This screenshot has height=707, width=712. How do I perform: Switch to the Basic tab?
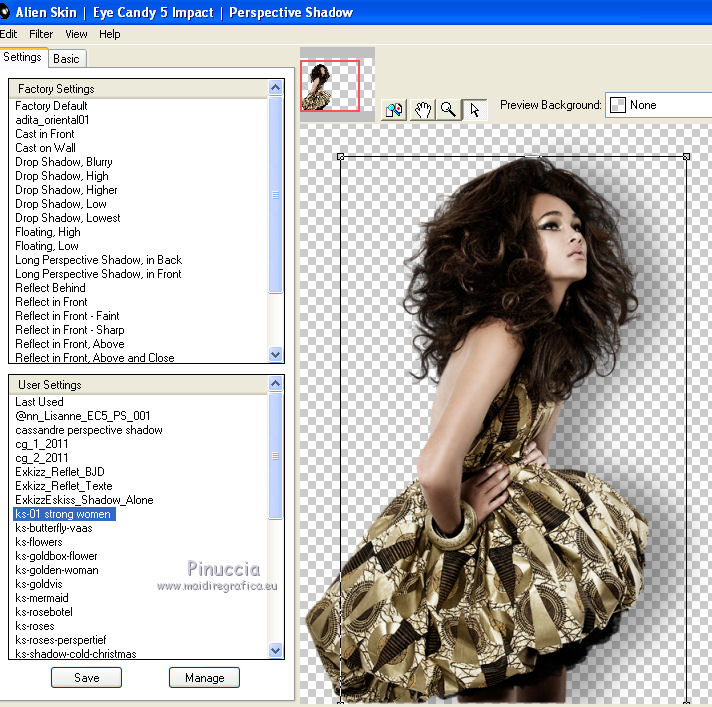67,59
